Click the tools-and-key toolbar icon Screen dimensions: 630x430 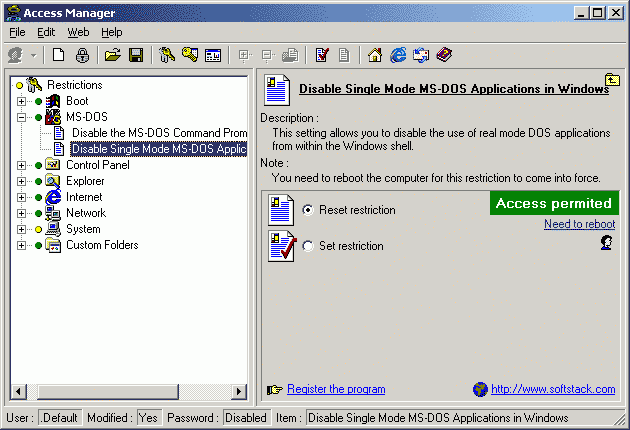(167, 55)
